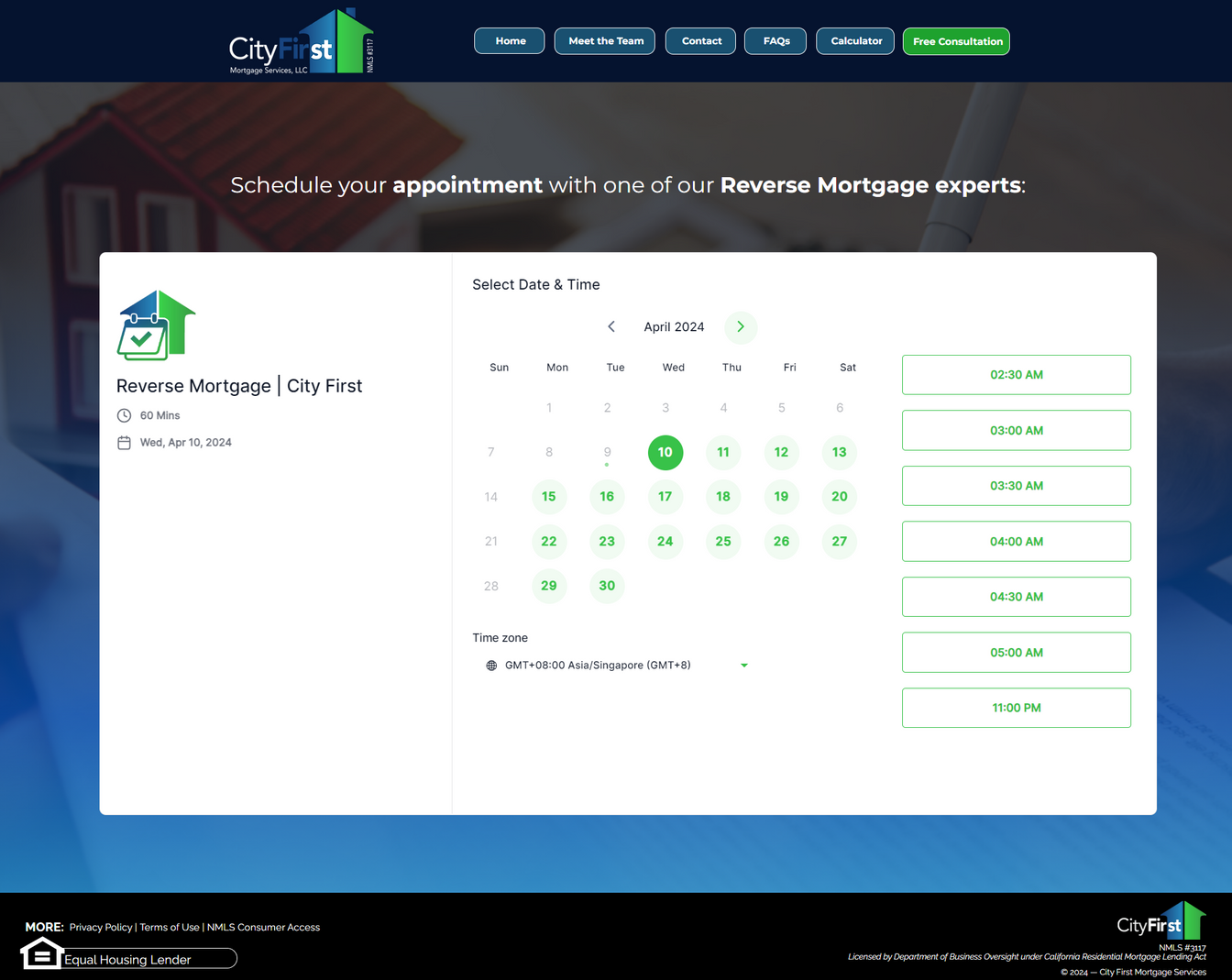Pick April 22 on the calendar
Screen dimensions: 1232x980
point(549,542)
